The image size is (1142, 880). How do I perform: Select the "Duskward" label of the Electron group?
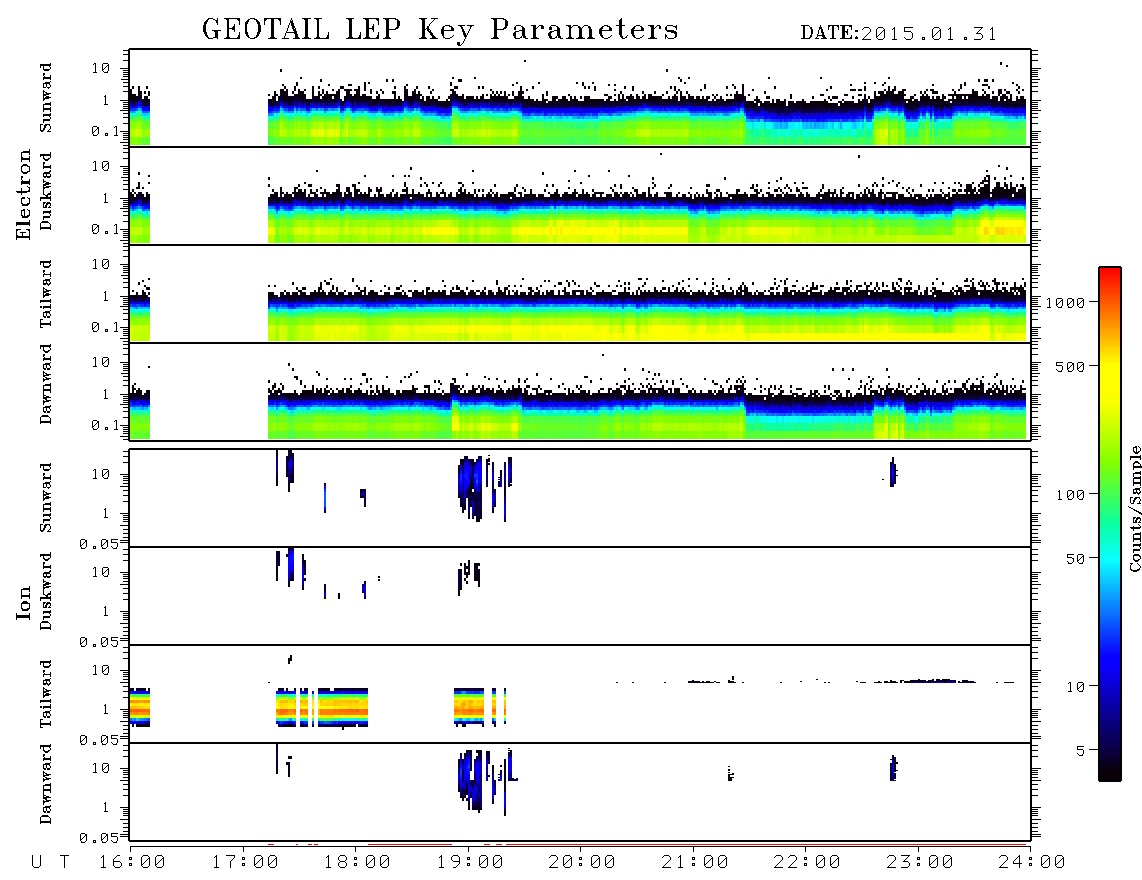pyautogui.click(x=46, y=191)
